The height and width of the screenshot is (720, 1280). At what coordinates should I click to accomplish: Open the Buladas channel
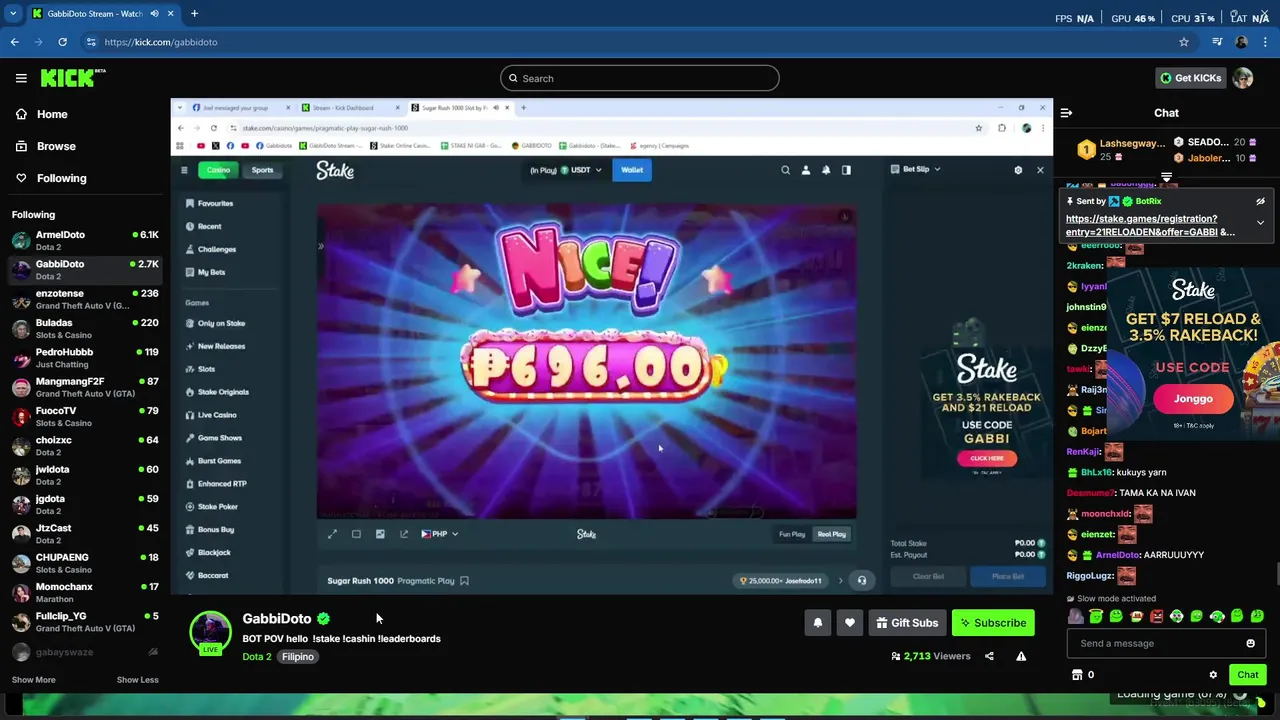pyautogui.click(x=85, y=328)
